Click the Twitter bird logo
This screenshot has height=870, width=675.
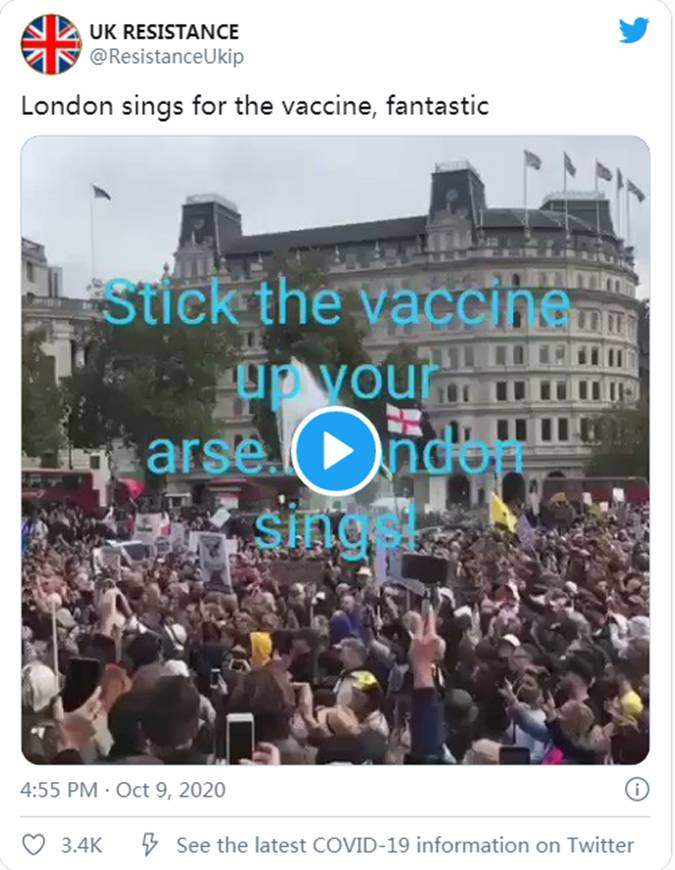(634, 31)
